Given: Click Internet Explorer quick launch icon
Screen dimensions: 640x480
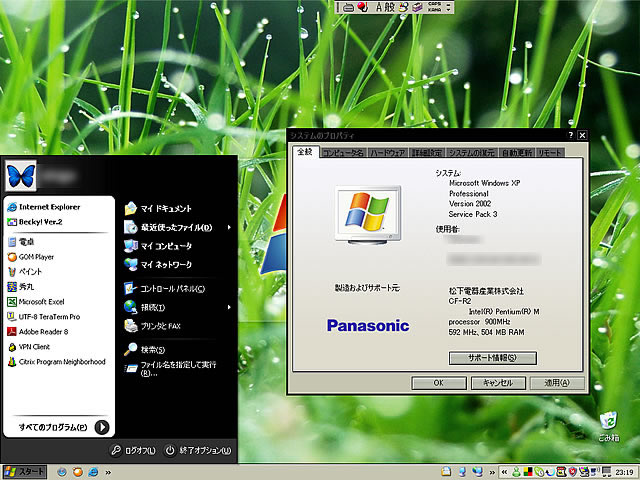Looking at the screenshot, I should [93, 472].
